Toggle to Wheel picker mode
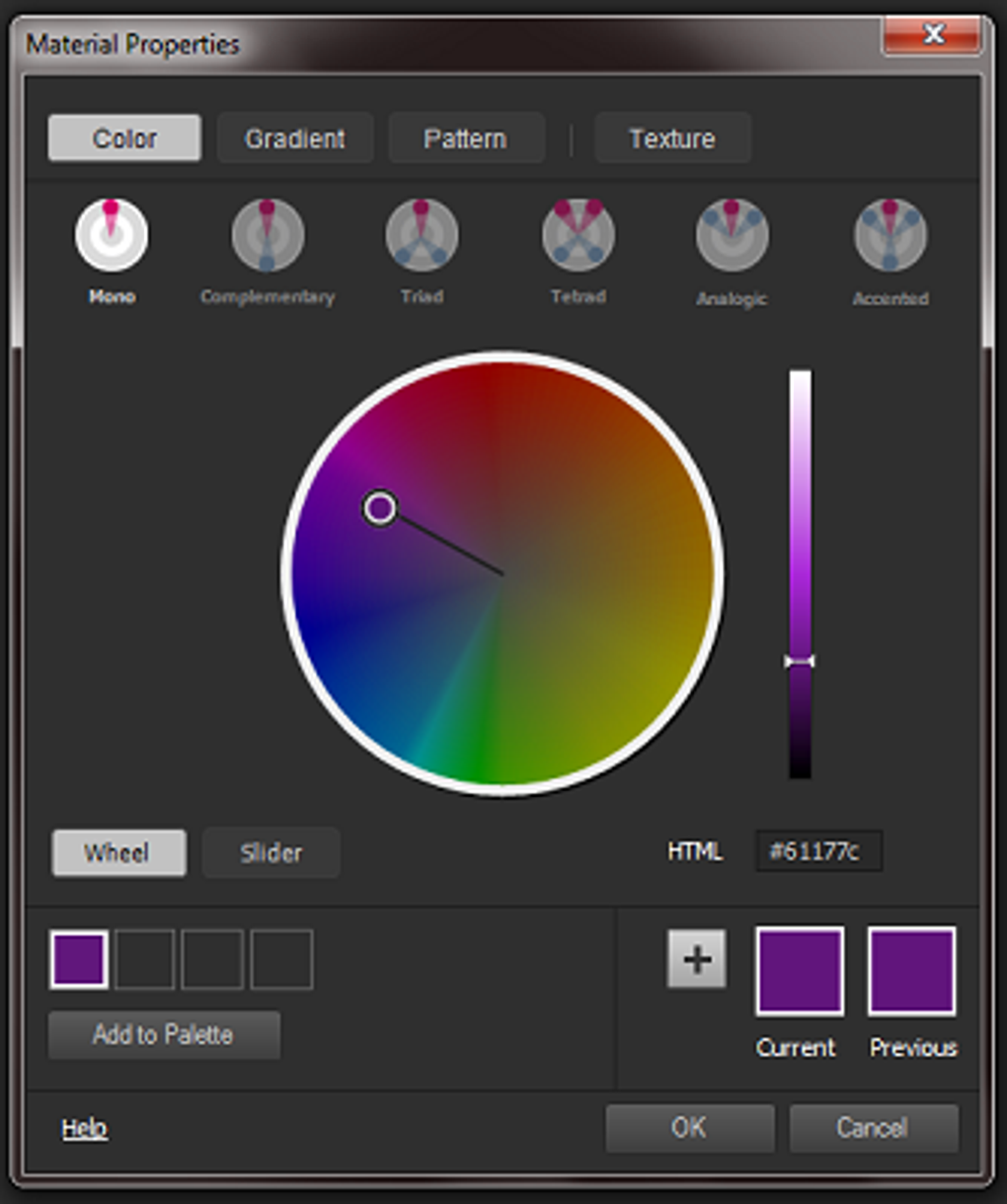Image resolution: width=1007 pixels, height=1204 pixels. 117,852
